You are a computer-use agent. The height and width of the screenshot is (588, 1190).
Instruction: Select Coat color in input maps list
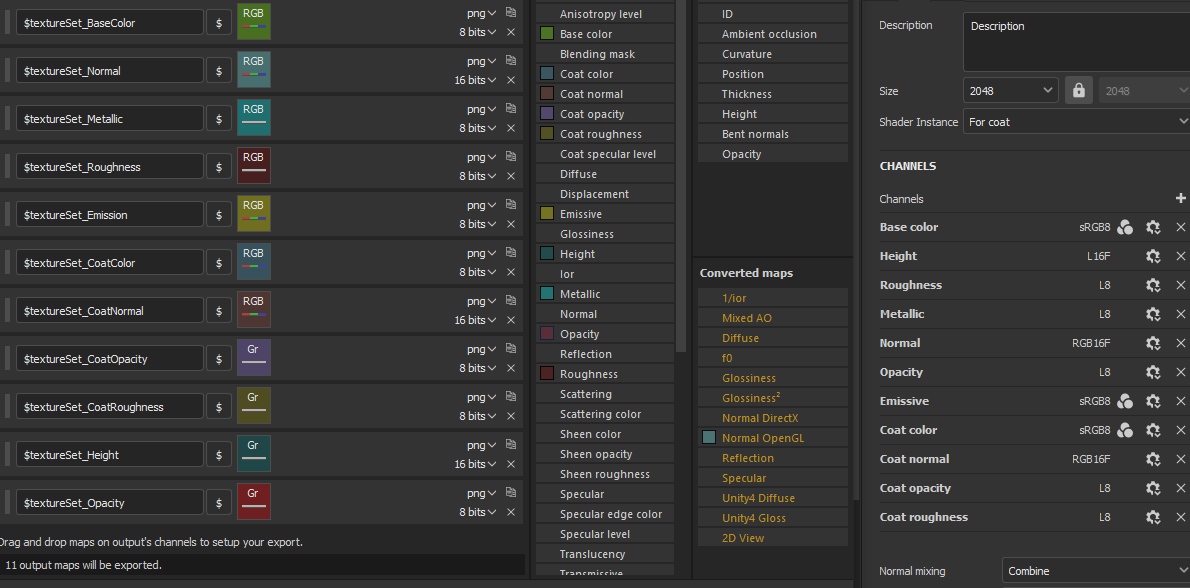605,74
